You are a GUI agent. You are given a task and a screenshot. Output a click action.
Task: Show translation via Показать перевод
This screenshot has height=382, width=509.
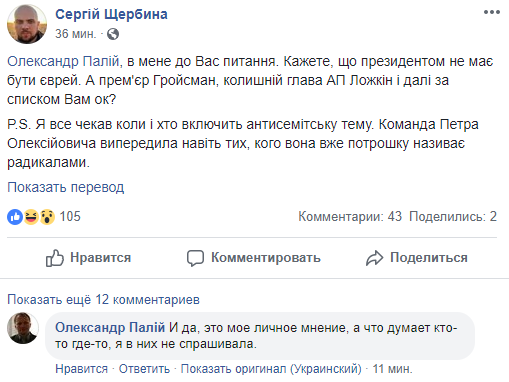coord(66,187)
